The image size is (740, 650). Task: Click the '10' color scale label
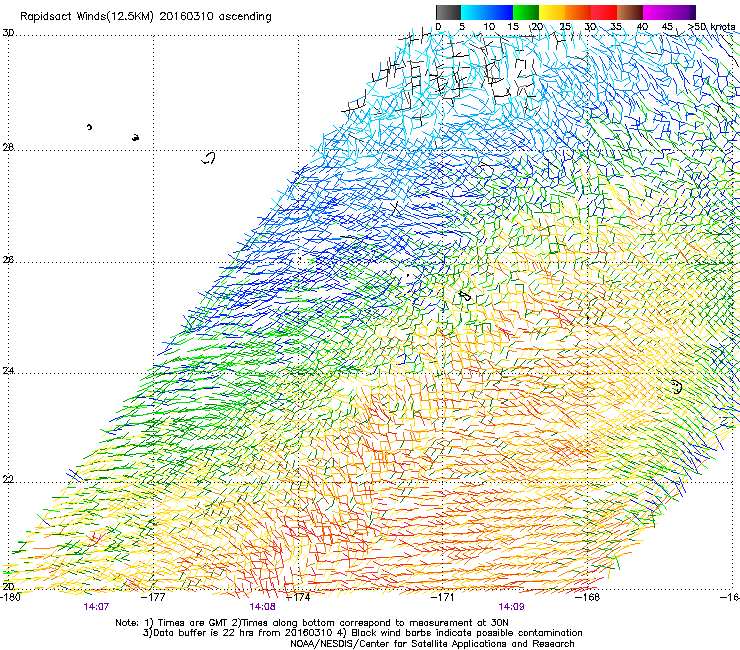489,27
